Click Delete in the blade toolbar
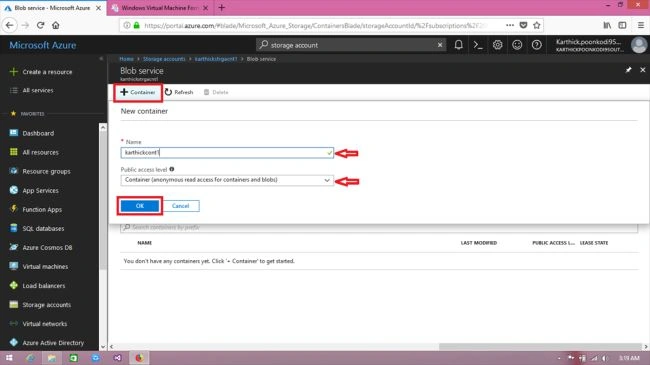Viewport: 650px width, 365px height. coord(216,92)
